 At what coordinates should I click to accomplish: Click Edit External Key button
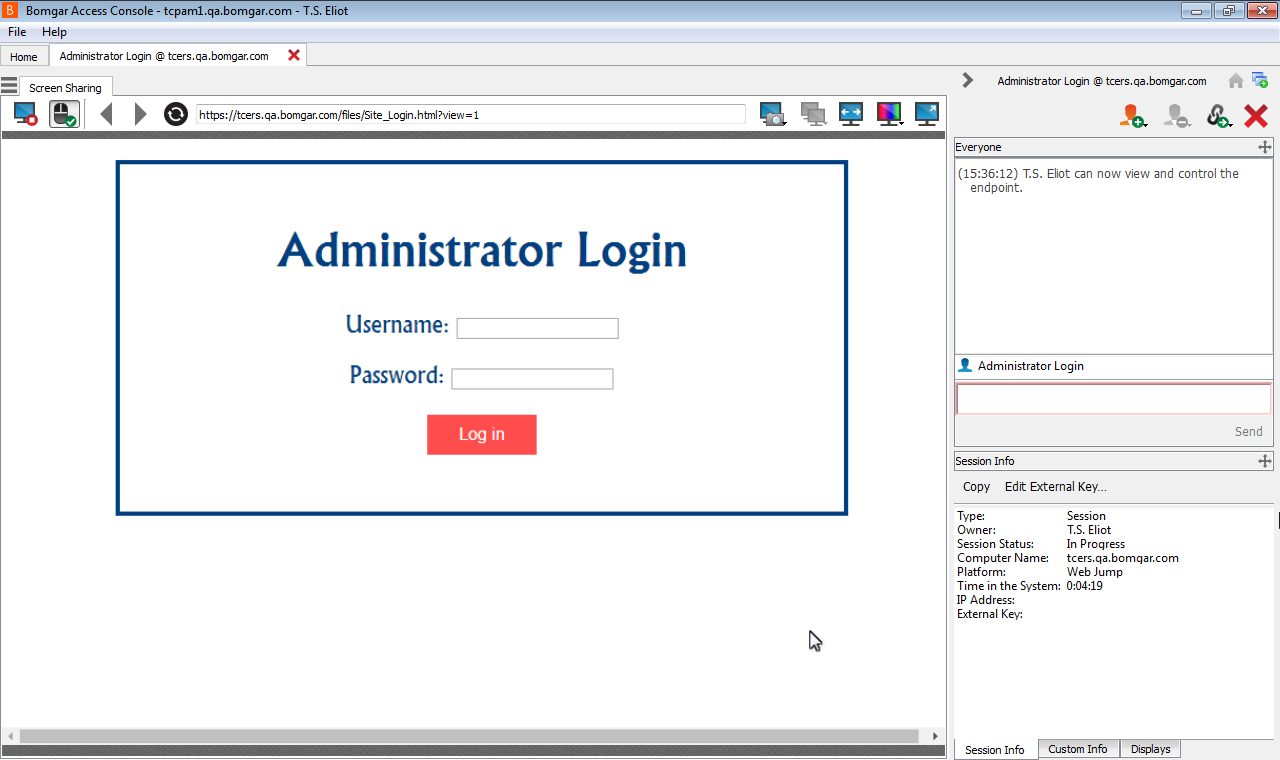click(x=1055, y=487)
